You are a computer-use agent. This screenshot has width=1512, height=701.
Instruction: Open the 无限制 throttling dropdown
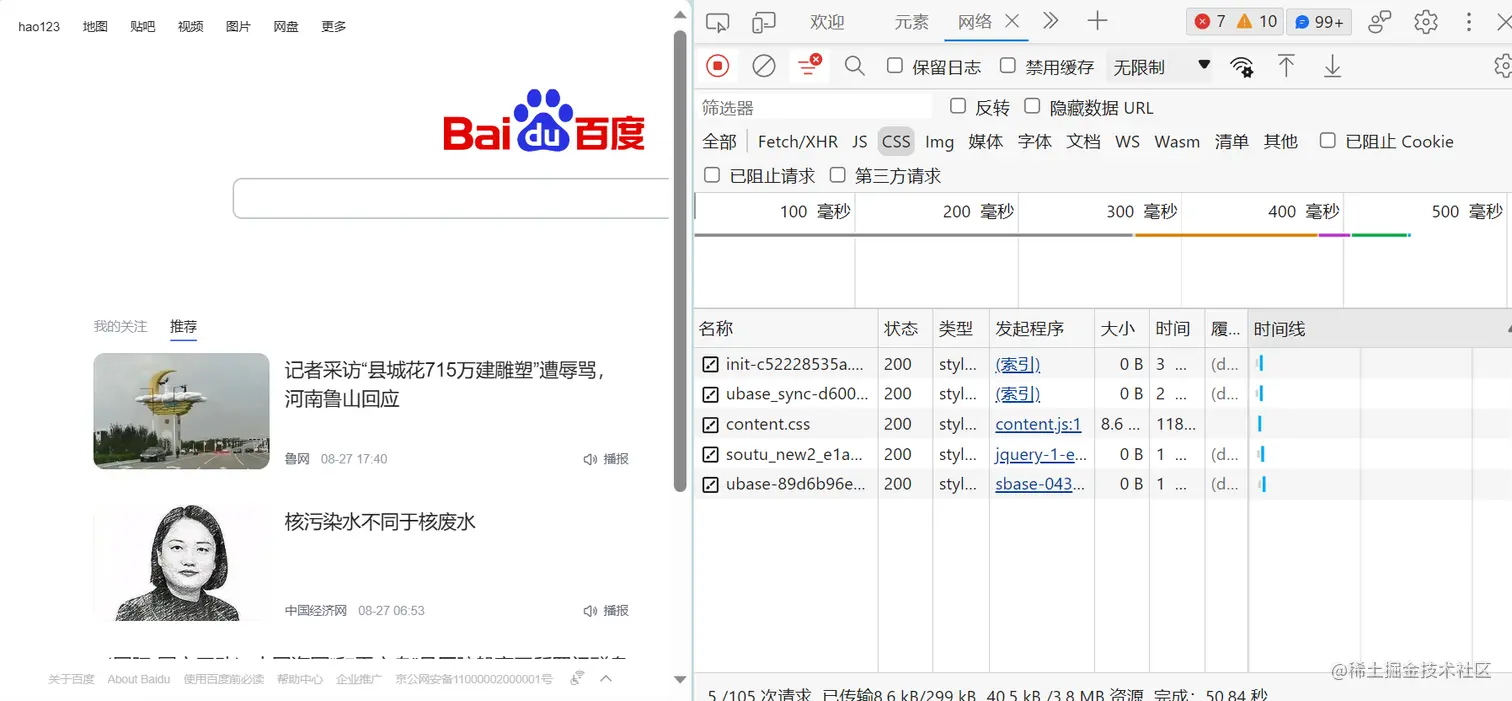(x=1161, y=67)
